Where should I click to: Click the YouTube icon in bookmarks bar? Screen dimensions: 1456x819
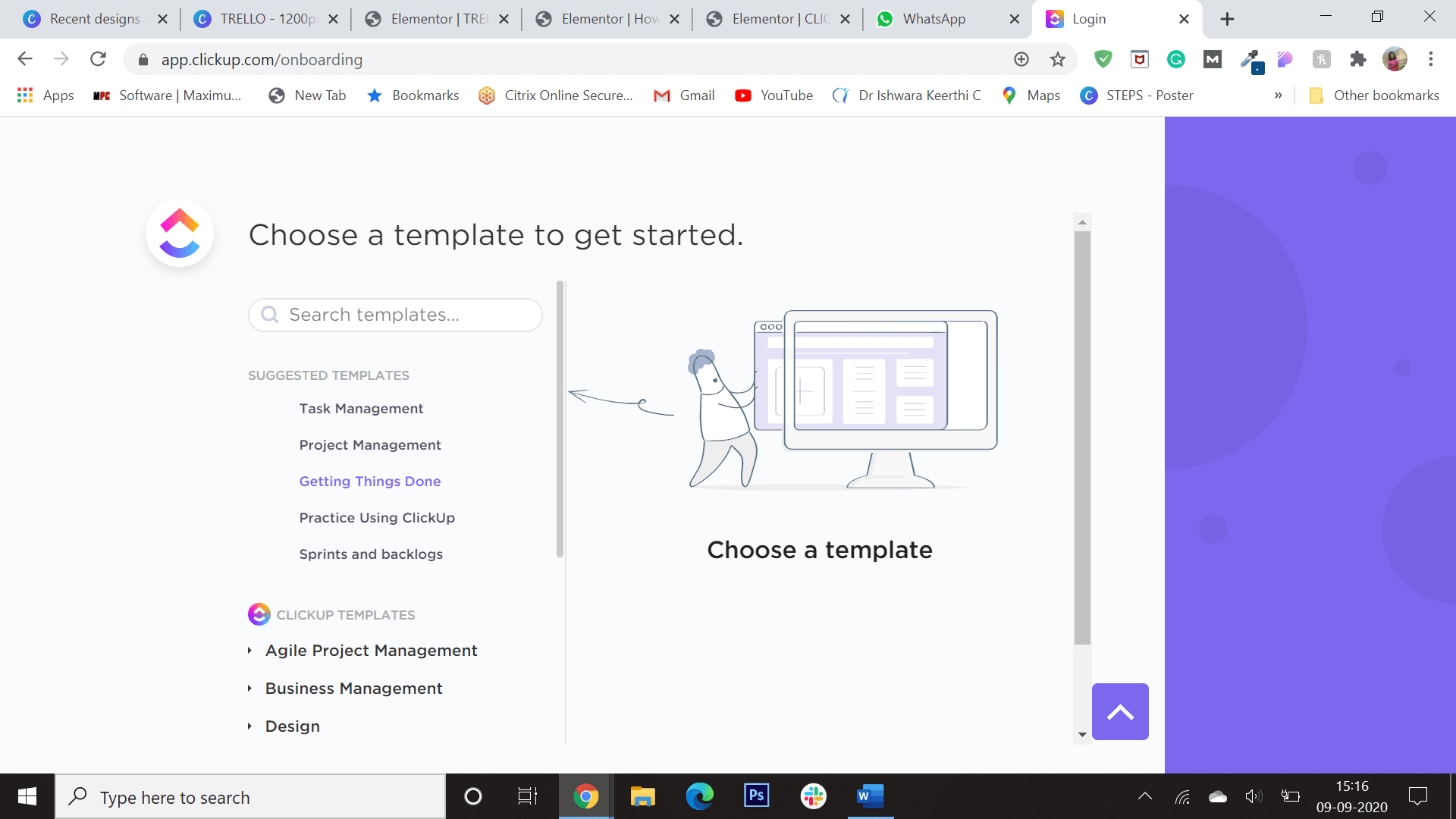pos(744,95)
